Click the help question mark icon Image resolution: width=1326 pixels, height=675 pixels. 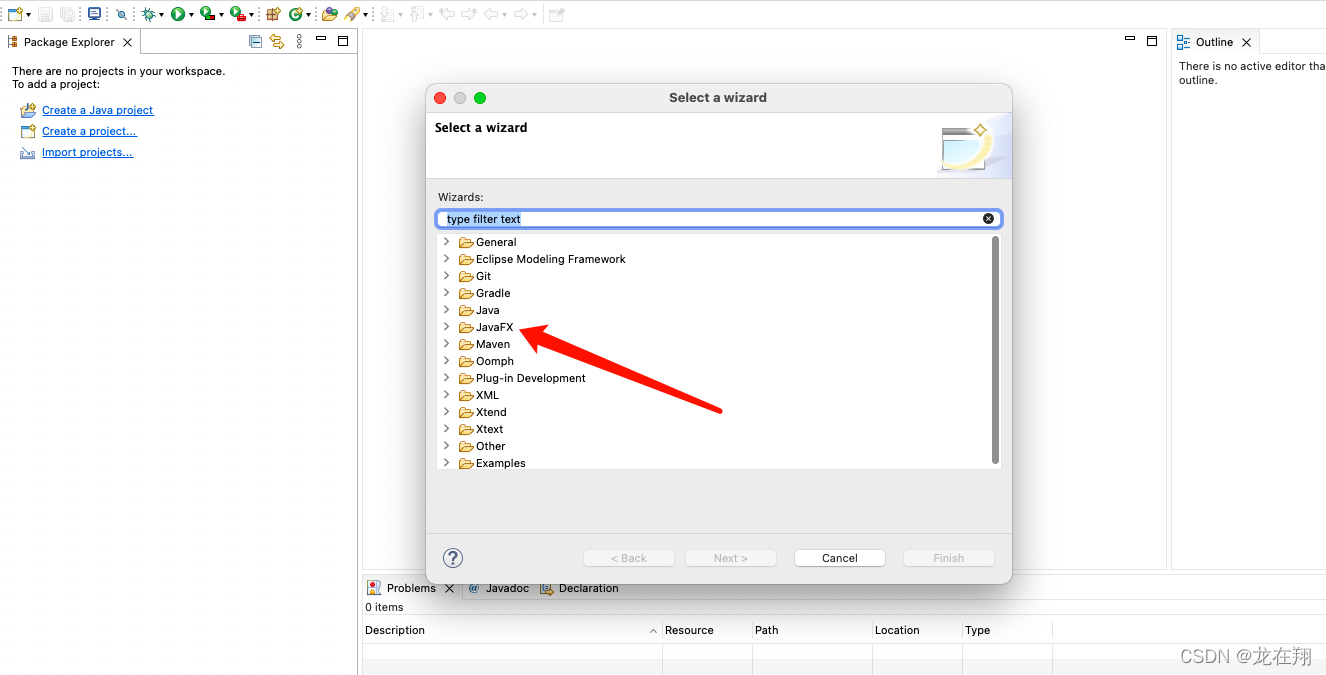point(453,557)
